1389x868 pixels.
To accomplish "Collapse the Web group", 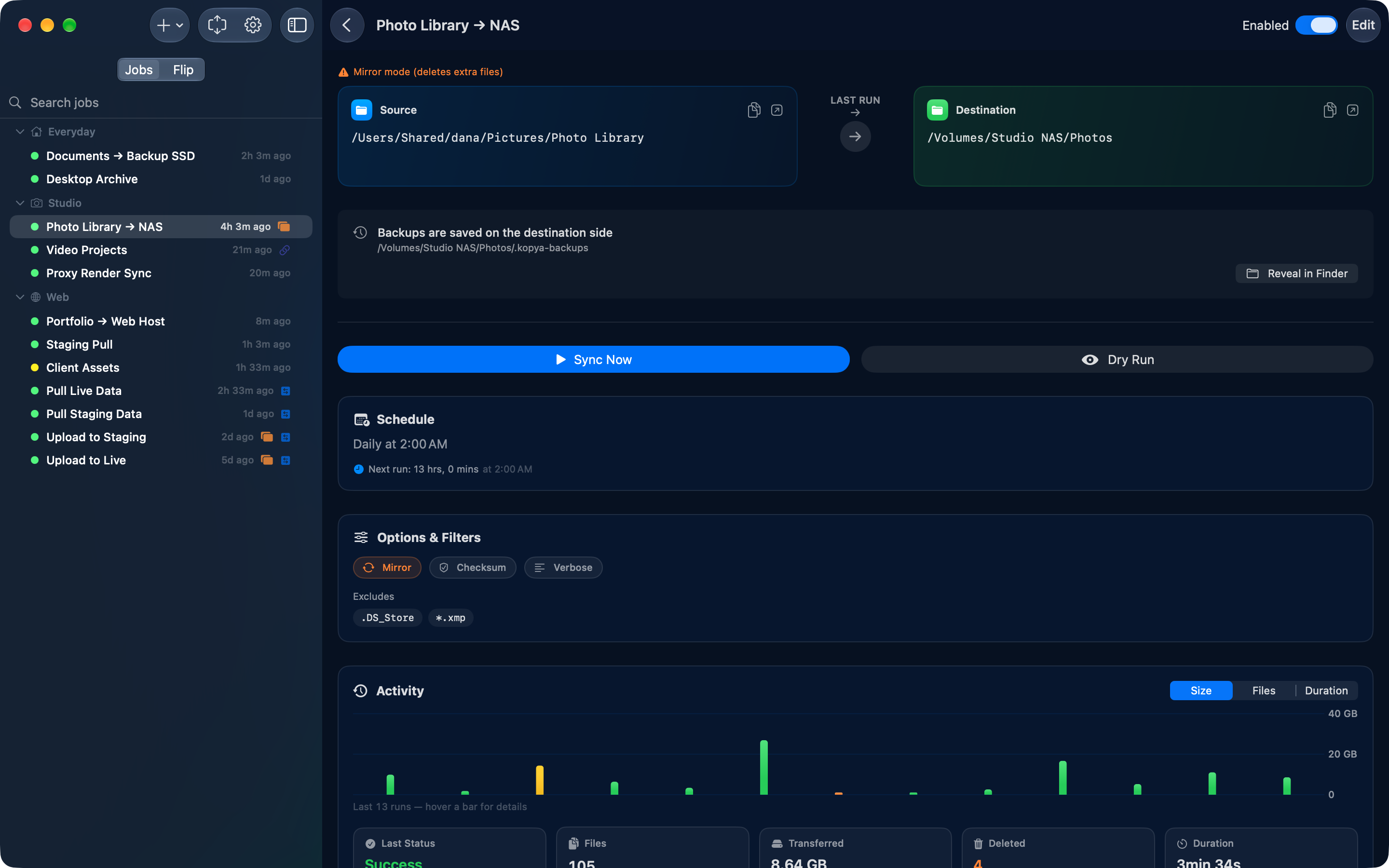I will (20, 297).
